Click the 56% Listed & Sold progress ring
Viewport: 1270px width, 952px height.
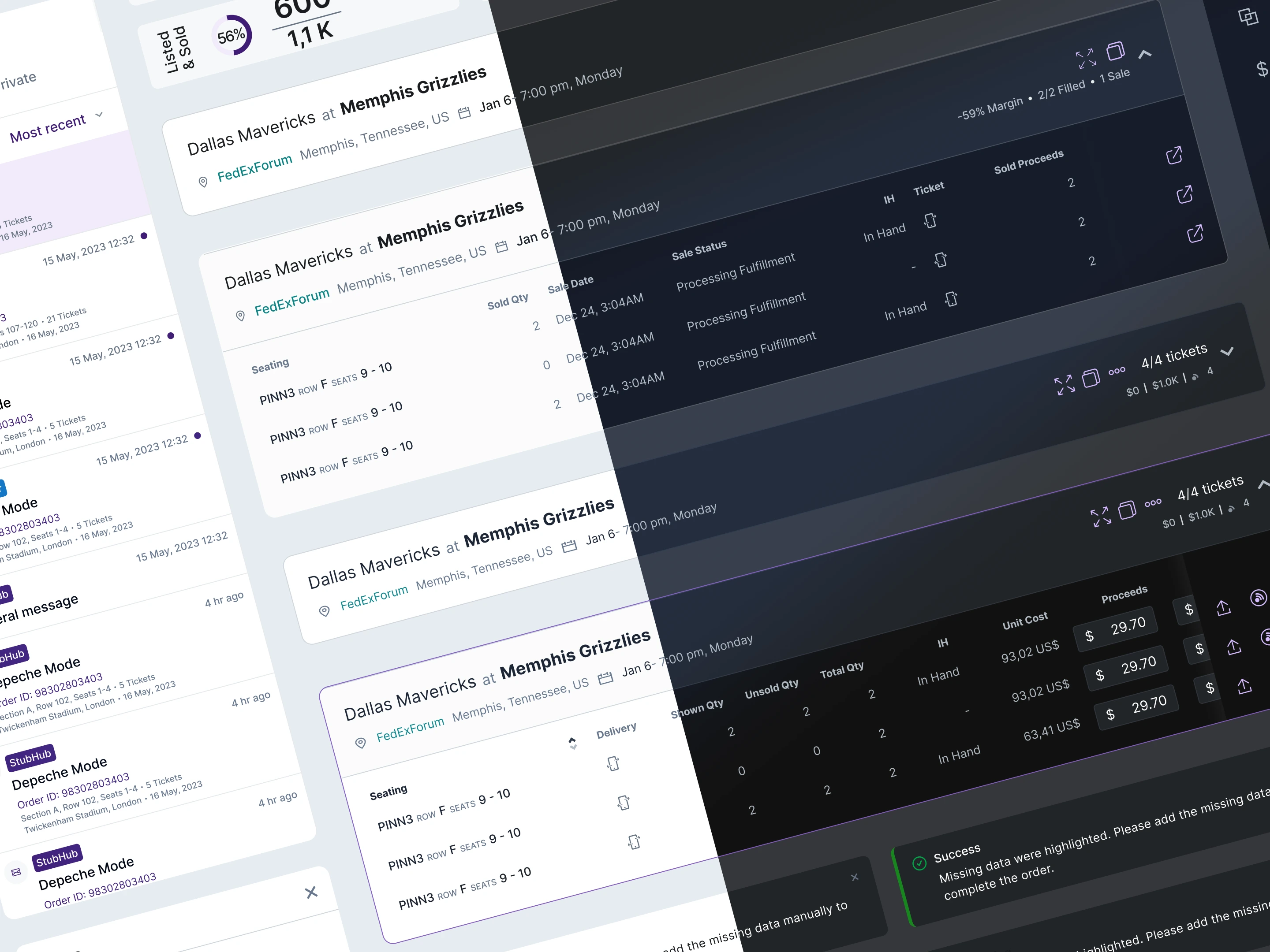pyautogui.click(x=232, y=36)
